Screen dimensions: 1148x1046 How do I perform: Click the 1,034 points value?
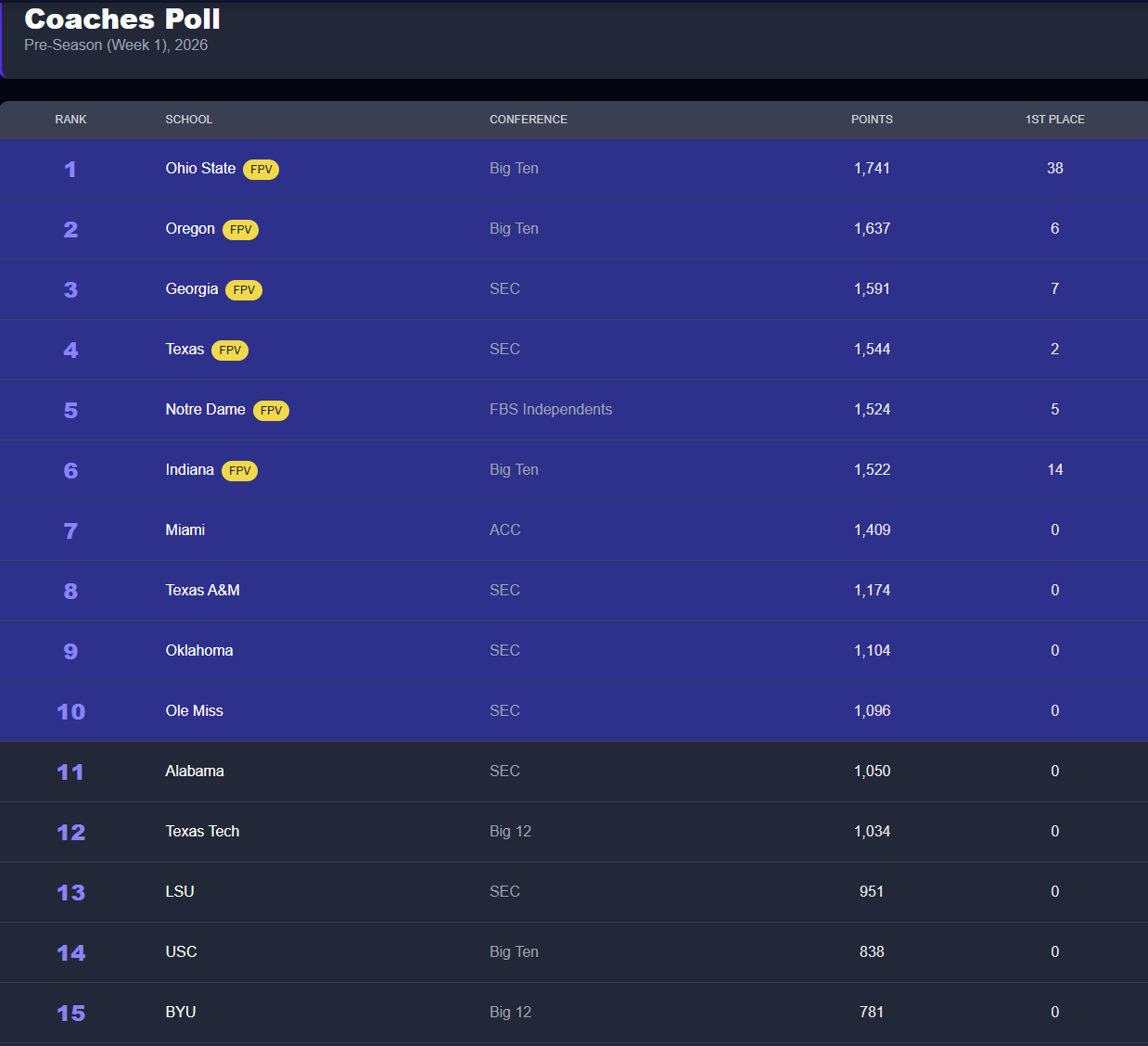(x=872, y=831)
